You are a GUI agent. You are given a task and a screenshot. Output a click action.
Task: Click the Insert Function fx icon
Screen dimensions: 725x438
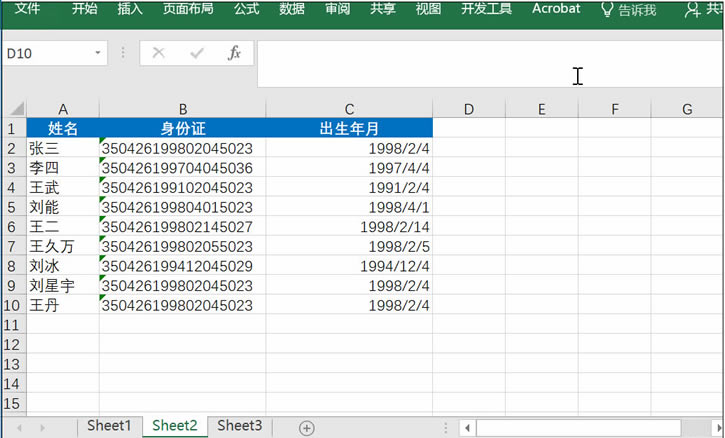234,53
